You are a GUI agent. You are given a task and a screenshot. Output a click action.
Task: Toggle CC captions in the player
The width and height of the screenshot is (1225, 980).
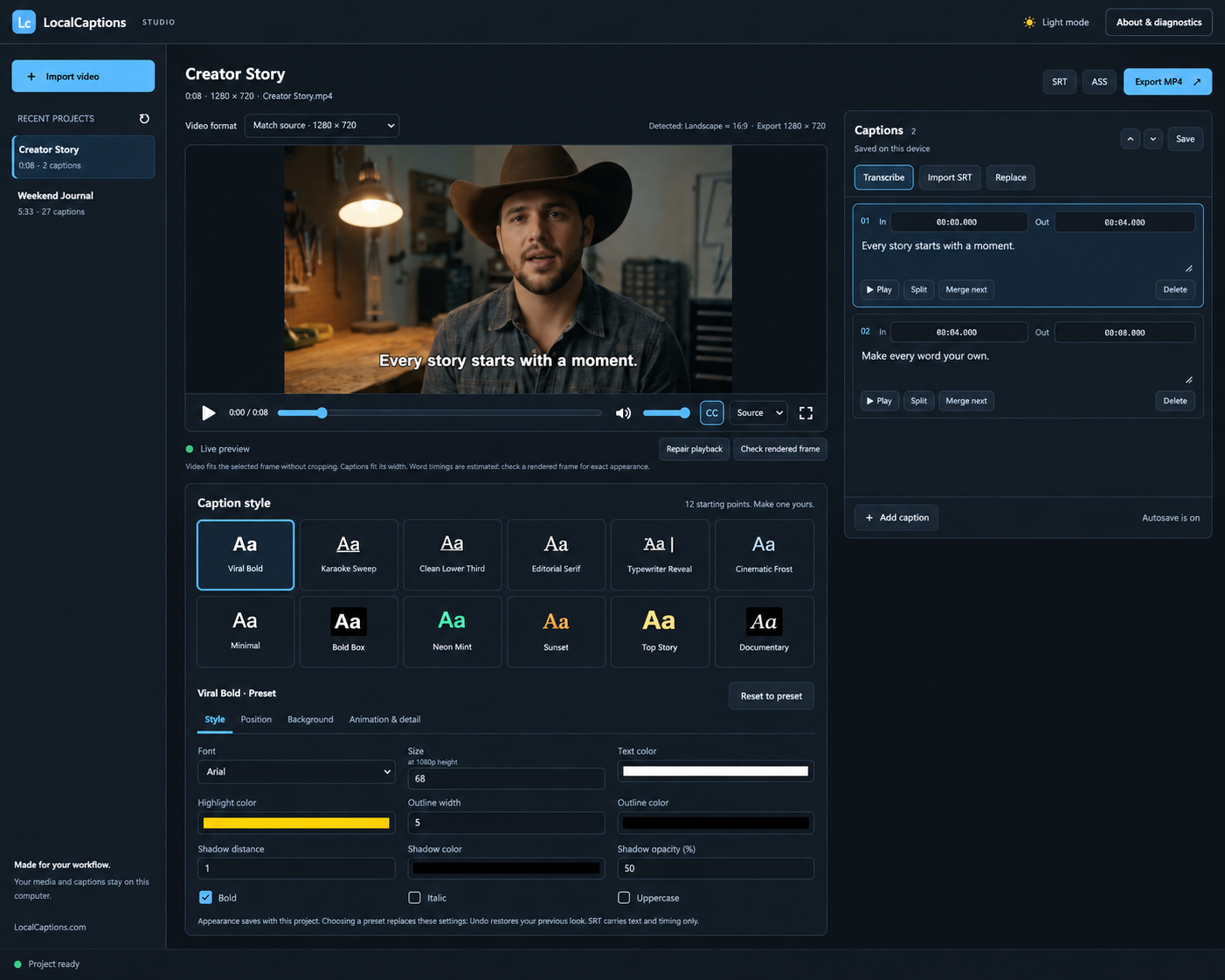(x=712, y=412)
